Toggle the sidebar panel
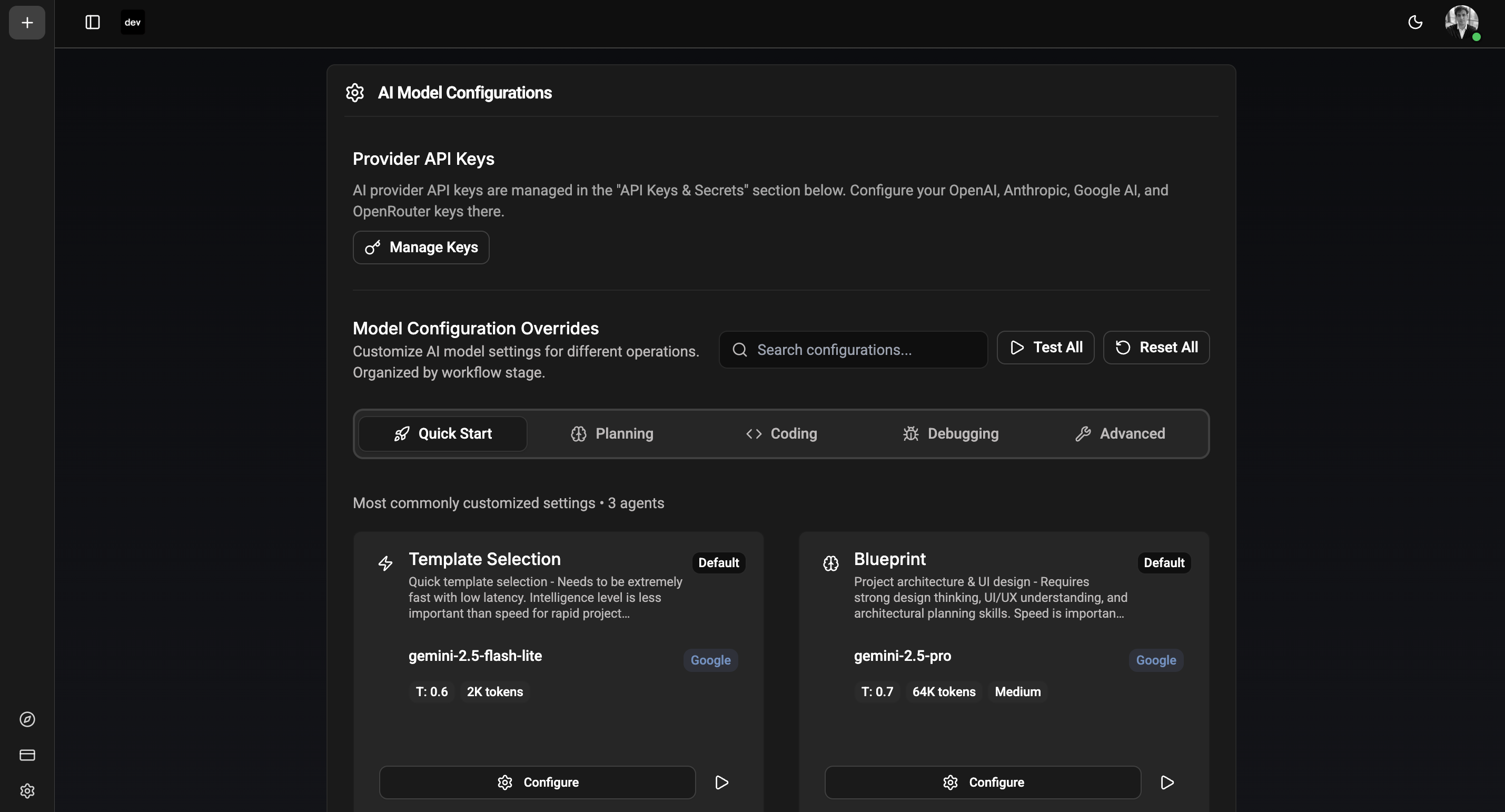The width and height of the screenshot is (1505, 812). (x=92, y=22)
